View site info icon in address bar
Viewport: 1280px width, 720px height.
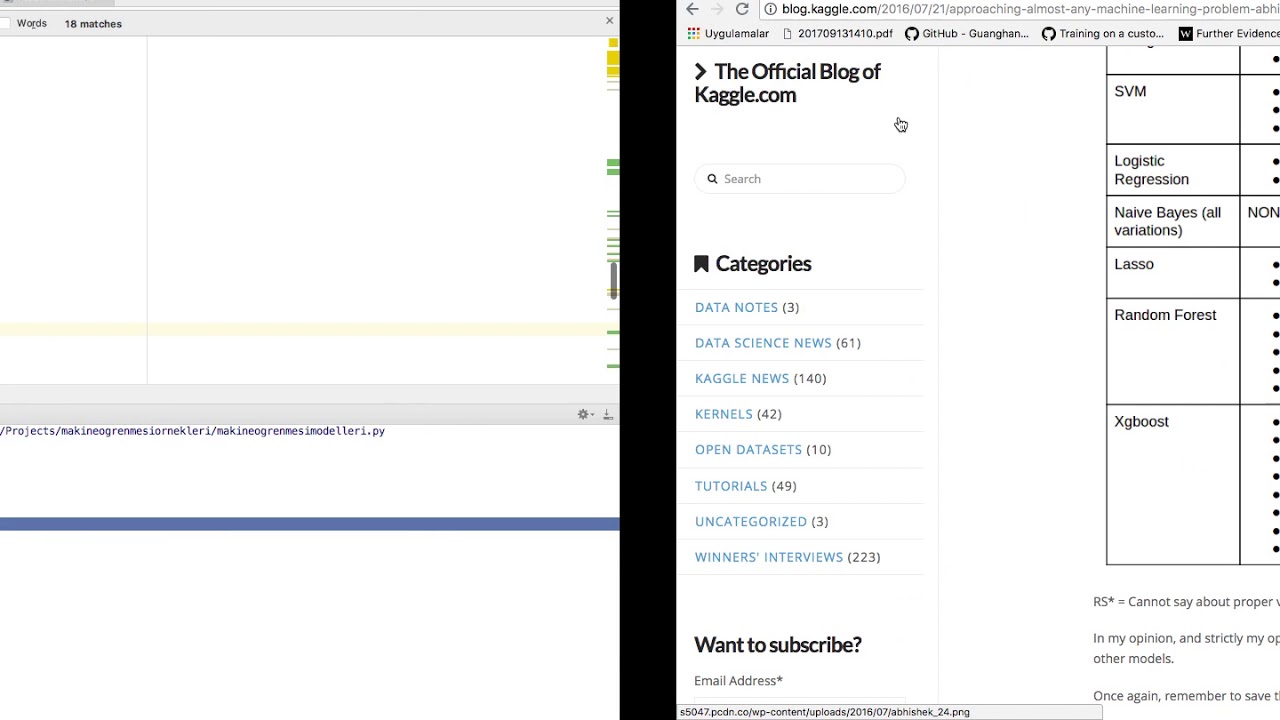[x=770, y=9]
